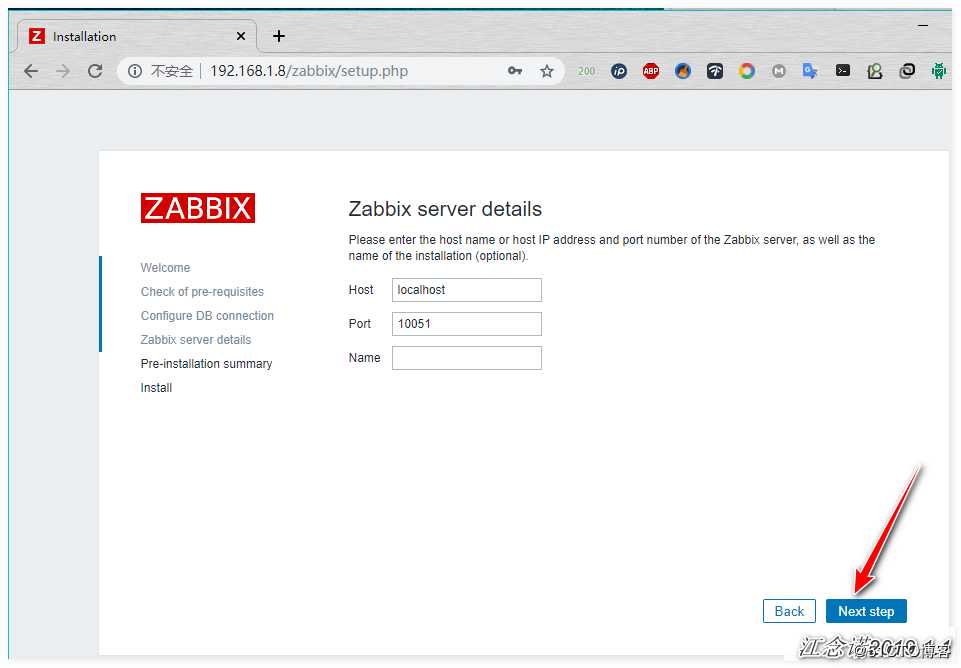The width and height of the screenshot is (961, 668).
Task: Click the green Android robot extension
Action: point(938,71)
